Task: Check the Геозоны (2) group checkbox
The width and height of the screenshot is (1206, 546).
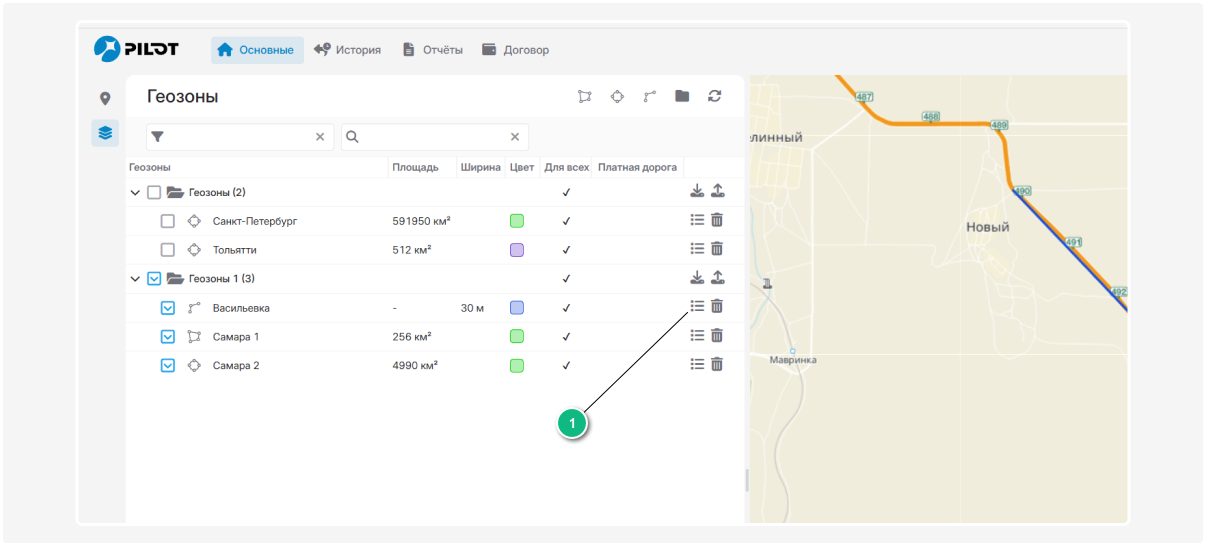Action: pos(154,192)
